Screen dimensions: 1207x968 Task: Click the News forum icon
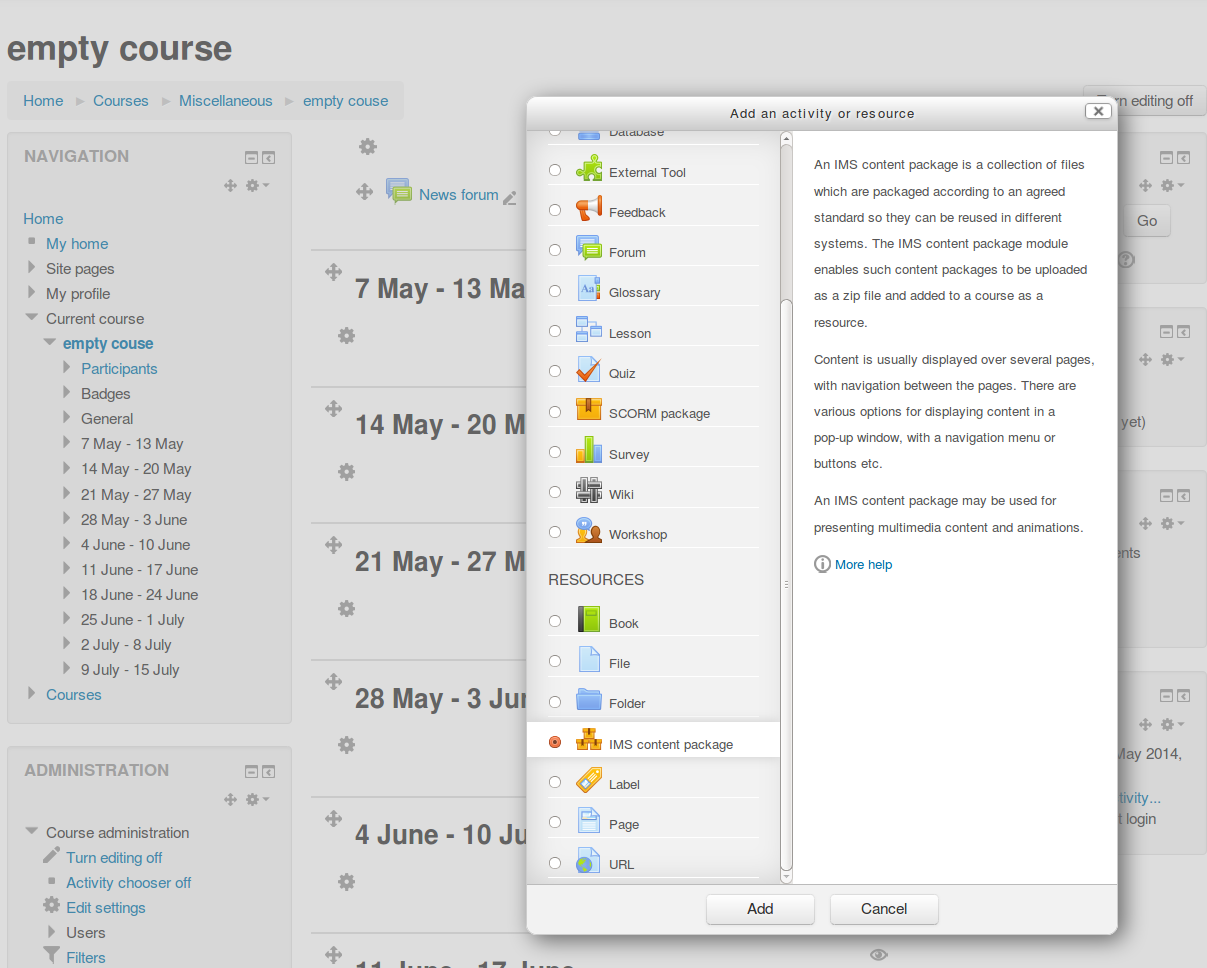399,191
